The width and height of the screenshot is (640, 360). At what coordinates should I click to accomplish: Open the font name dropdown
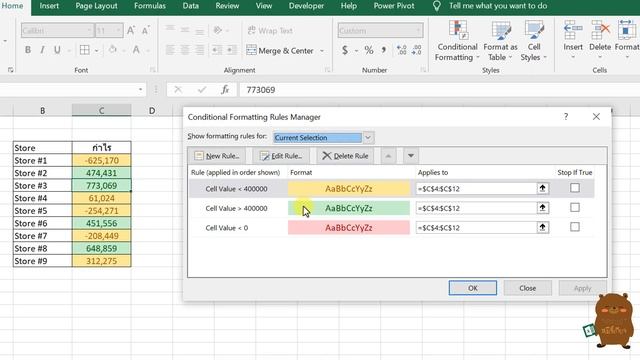pyautogui.click(x=89, y=30)
